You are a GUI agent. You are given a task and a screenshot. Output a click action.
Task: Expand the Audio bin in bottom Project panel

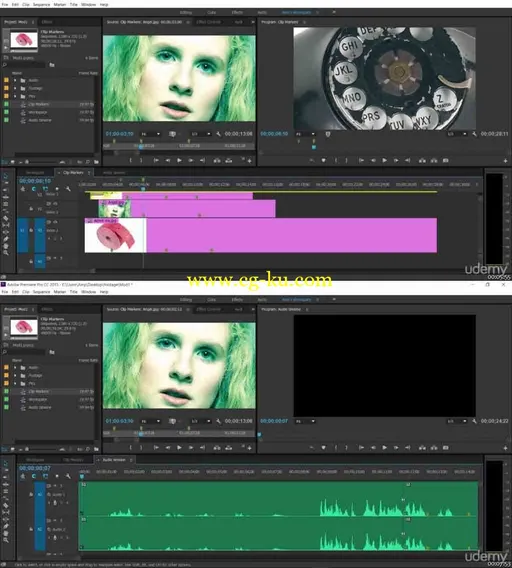click(x=15, y=368)
